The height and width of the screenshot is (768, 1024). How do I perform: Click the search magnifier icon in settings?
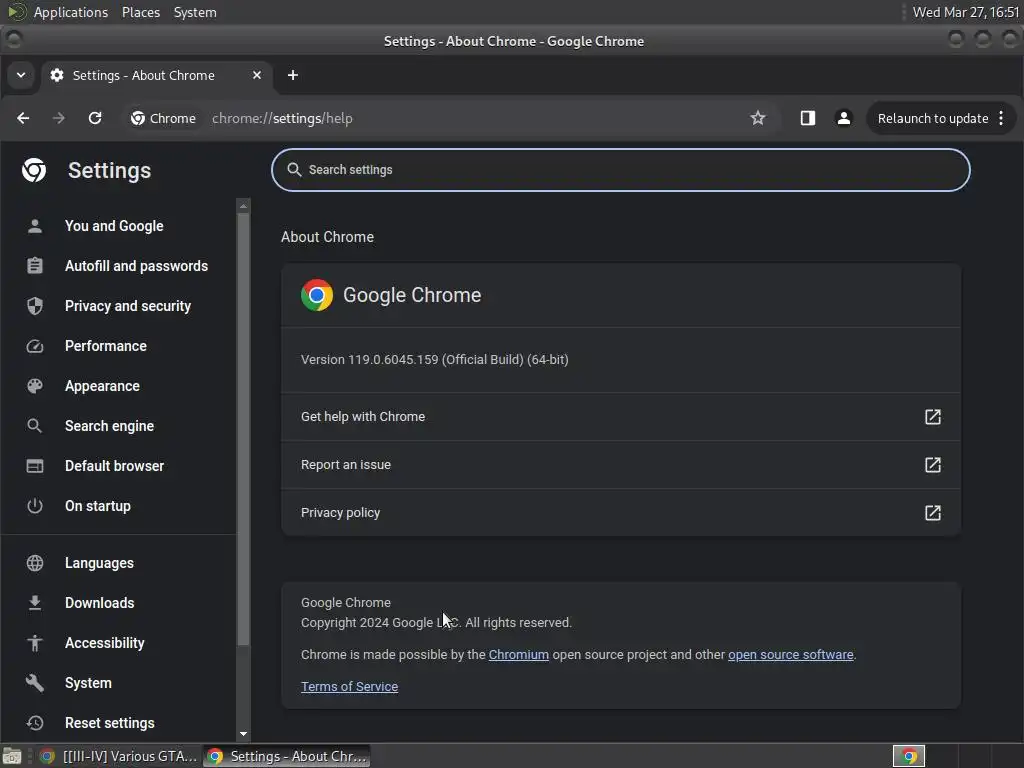click(295, 170)
